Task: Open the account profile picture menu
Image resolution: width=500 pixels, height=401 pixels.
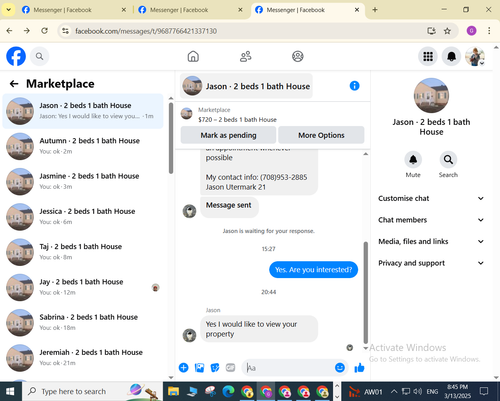Action: click(475, 56)
